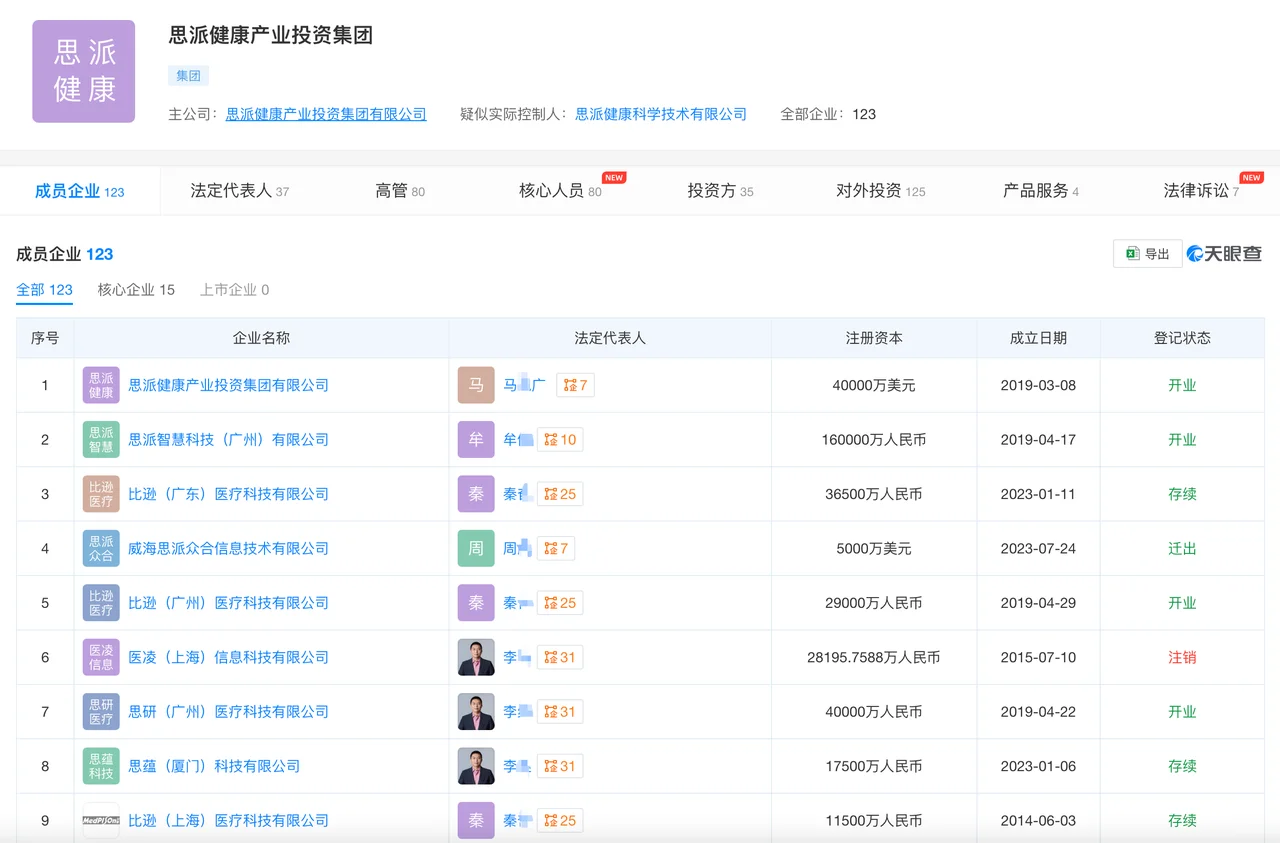
Task: Open relation badge 31 in 医凌（上海）row
Action: pos(560,657)
